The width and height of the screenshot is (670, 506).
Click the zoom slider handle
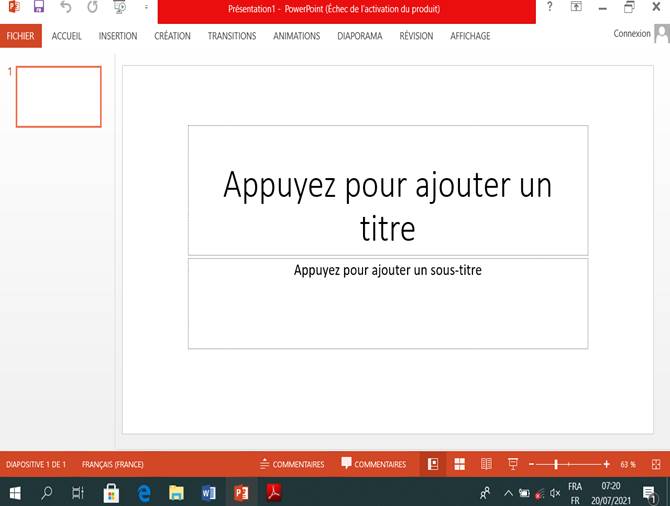coord(555,464)
